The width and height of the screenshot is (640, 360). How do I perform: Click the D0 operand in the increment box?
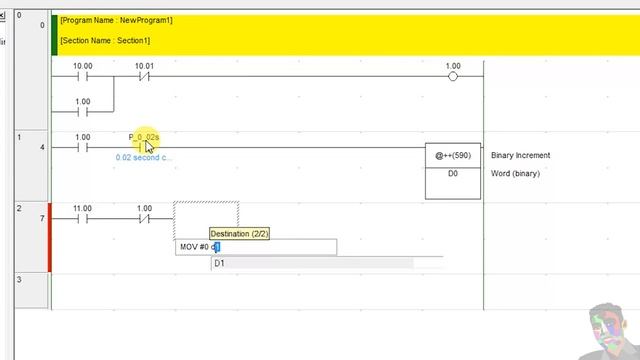point(453,173)
